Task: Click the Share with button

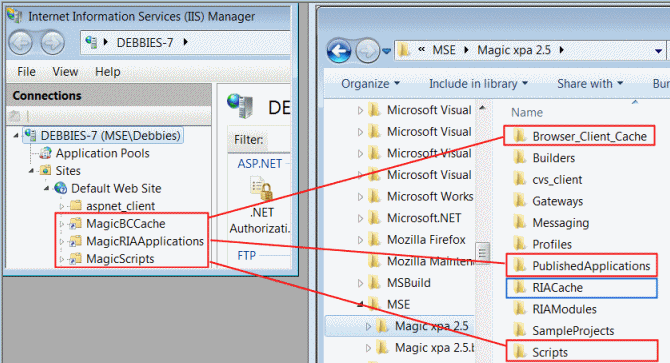Action: tap(590, 84)
